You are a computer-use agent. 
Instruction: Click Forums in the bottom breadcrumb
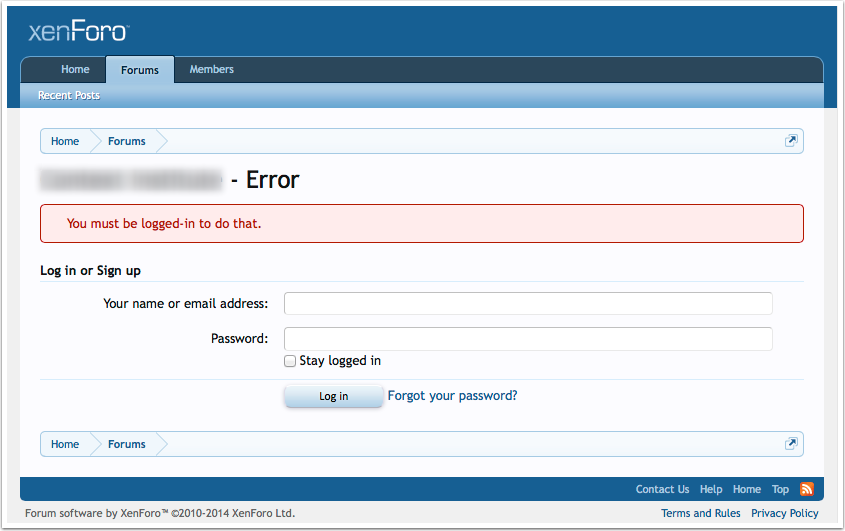click(x=127, y=444)
